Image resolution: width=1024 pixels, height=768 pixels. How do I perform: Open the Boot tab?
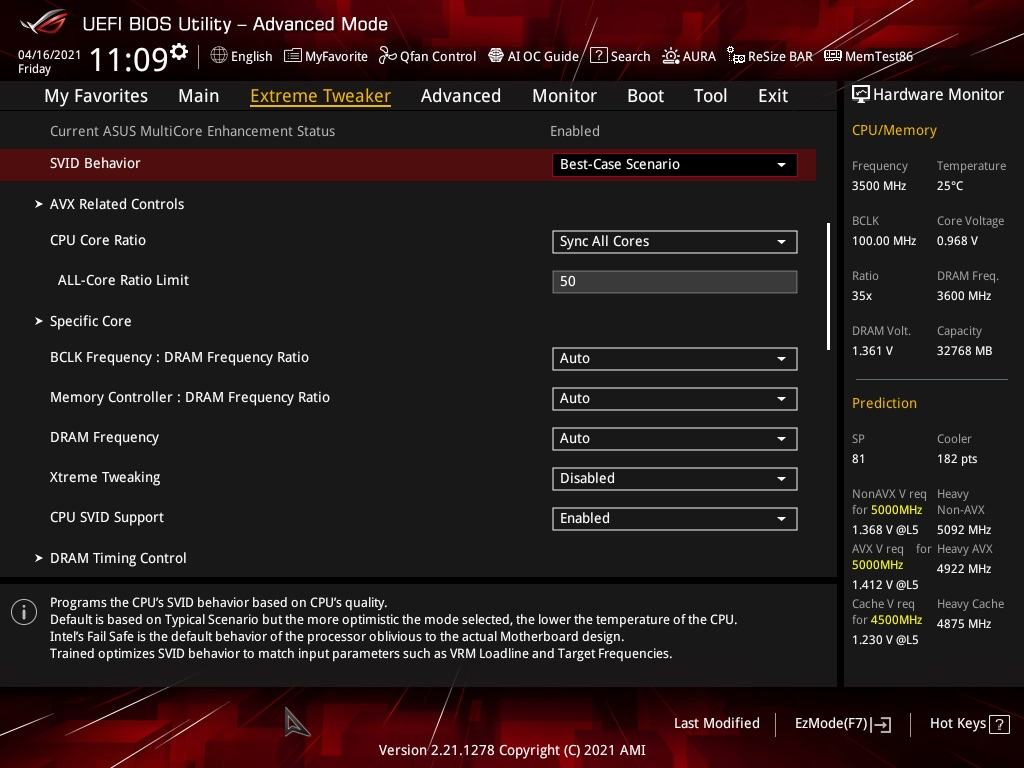click(x=645, y=96)
